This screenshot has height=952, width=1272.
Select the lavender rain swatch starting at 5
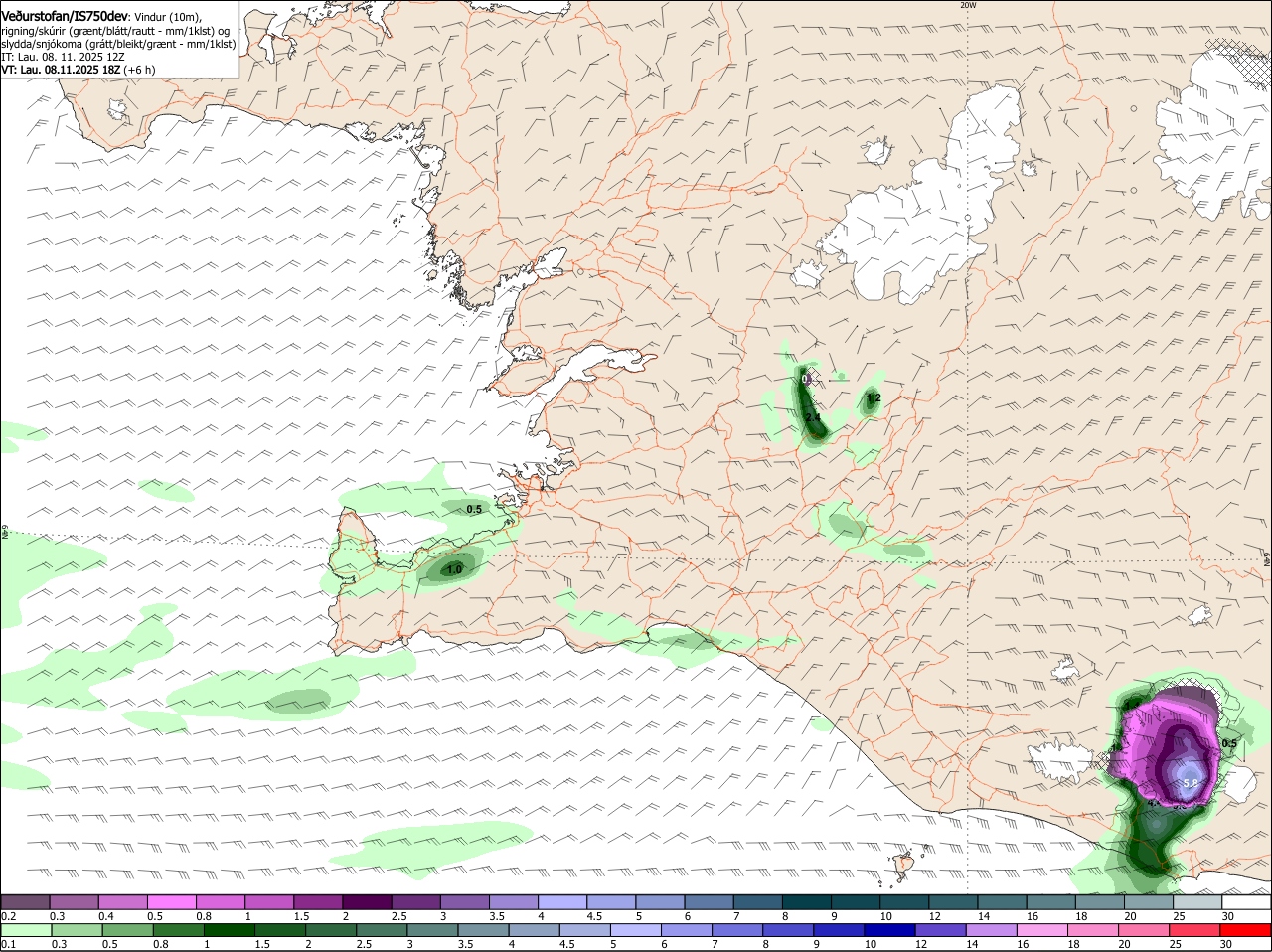tap(635, 930)
